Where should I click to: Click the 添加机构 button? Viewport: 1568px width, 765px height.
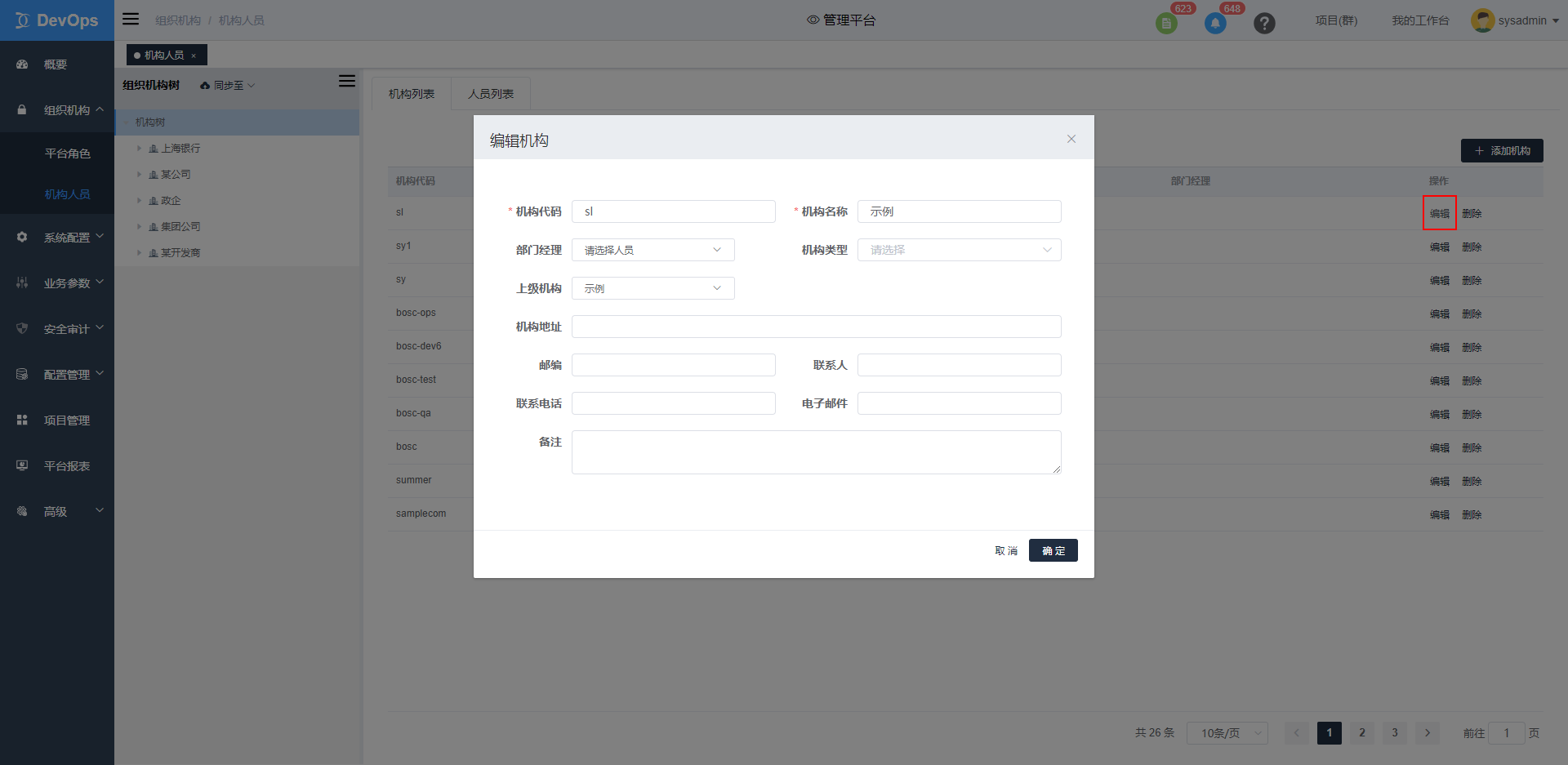tap(1502, 151)
